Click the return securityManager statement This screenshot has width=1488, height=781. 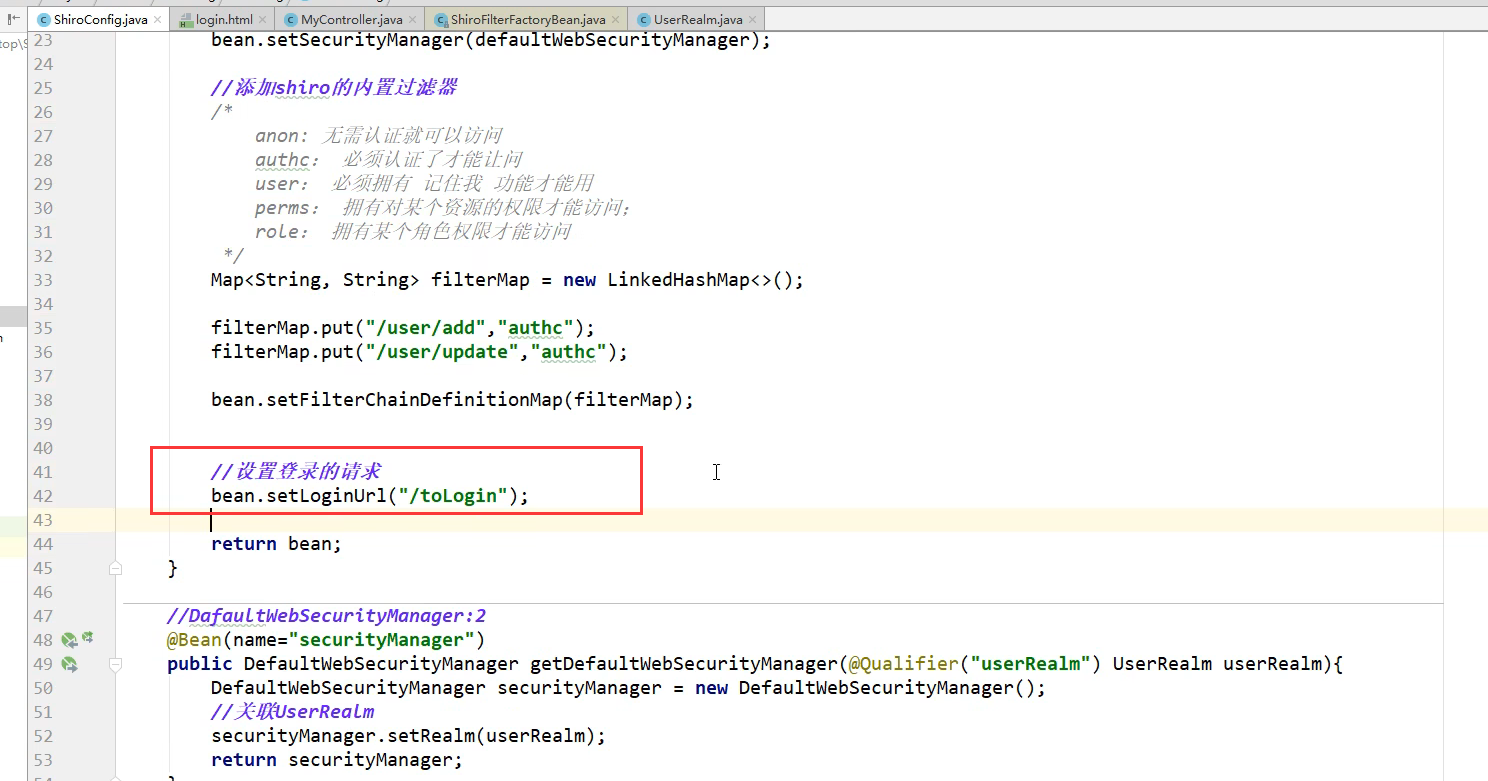(337, 760)
